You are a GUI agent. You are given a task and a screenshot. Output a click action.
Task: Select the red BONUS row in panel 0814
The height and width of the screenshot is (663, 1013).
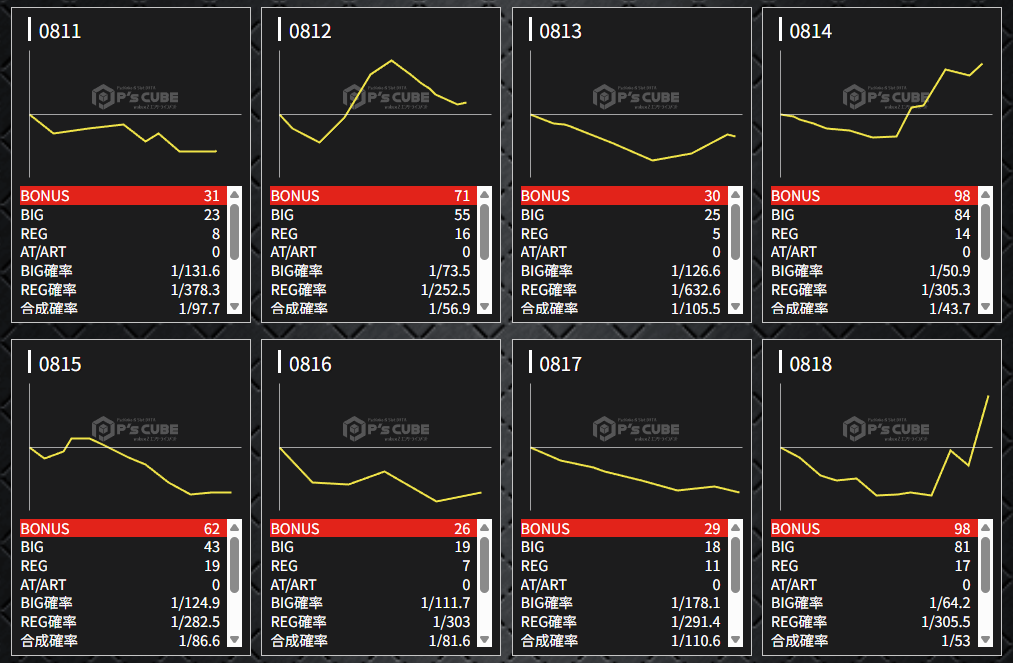(x=873, y=196)
